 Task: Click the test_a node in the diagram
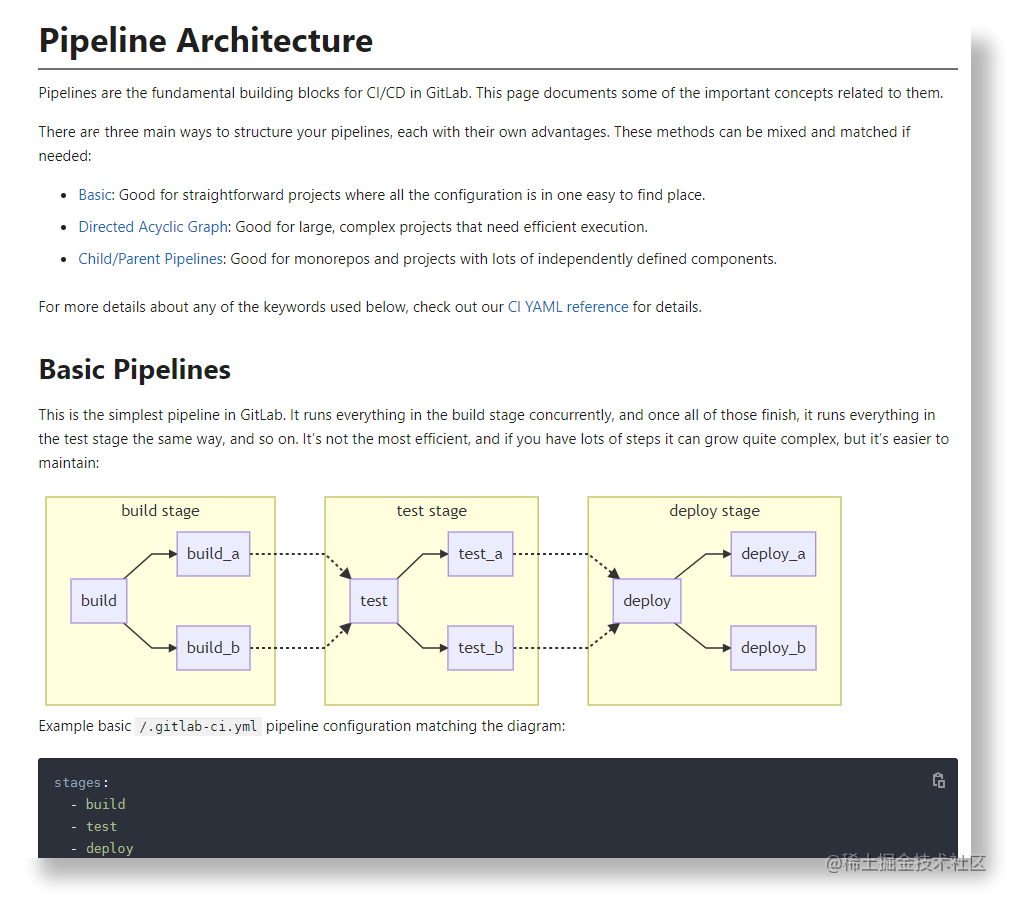click(x=480, y=554)
